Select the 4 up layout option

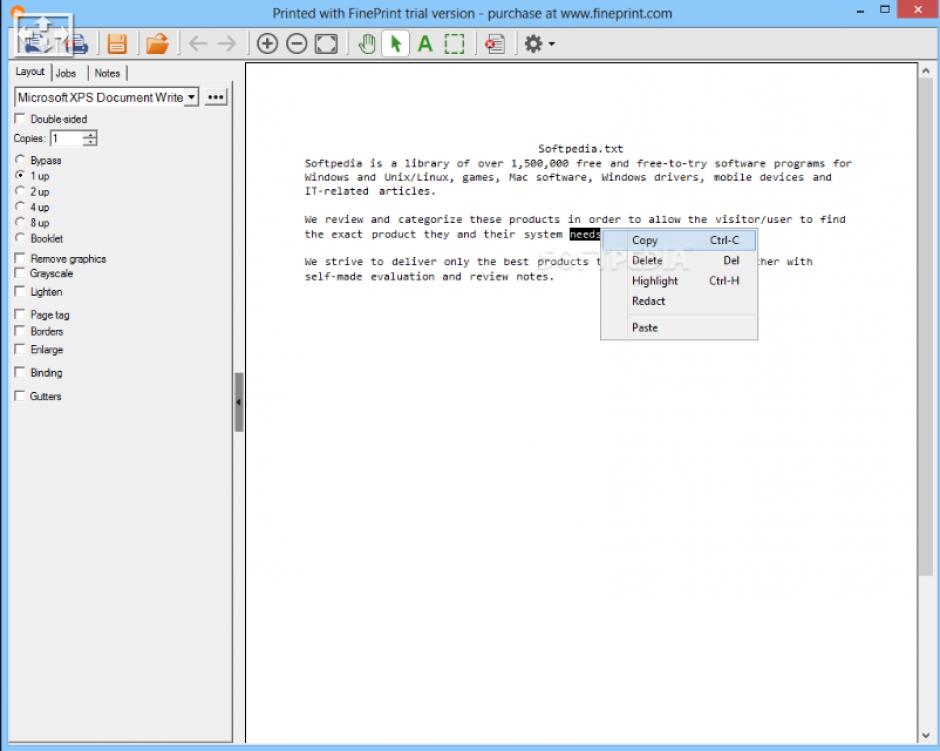(x=20, y=207)
